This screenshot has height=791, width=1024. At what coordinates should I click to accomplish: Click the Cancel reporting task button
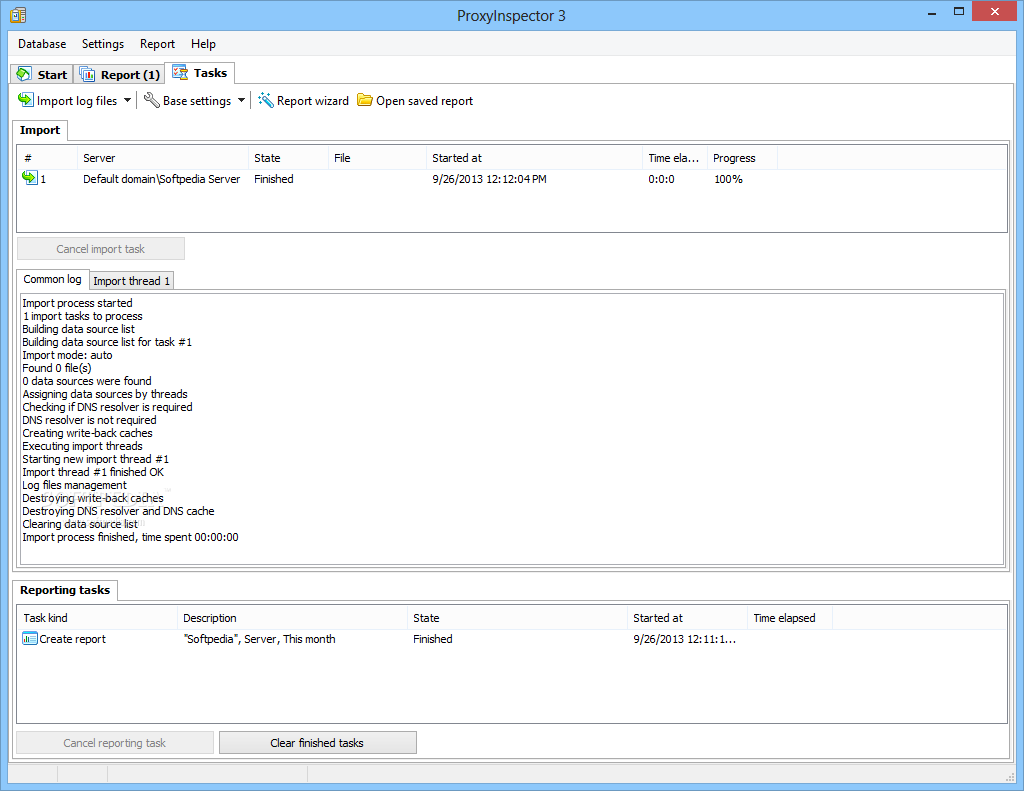click(x=114, y=743)
